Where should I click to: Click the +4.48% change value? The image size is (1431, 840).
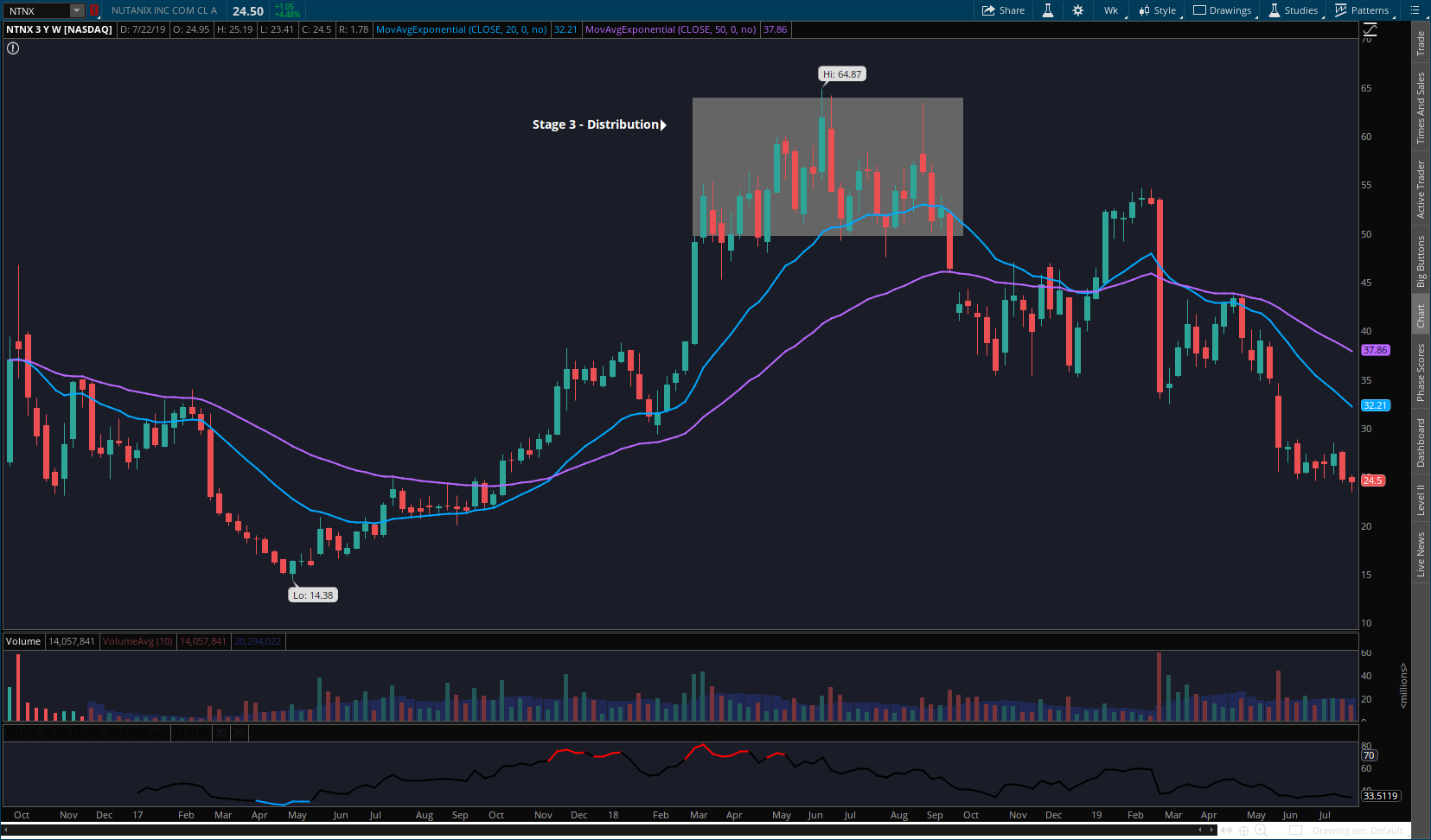pos(287,15)
